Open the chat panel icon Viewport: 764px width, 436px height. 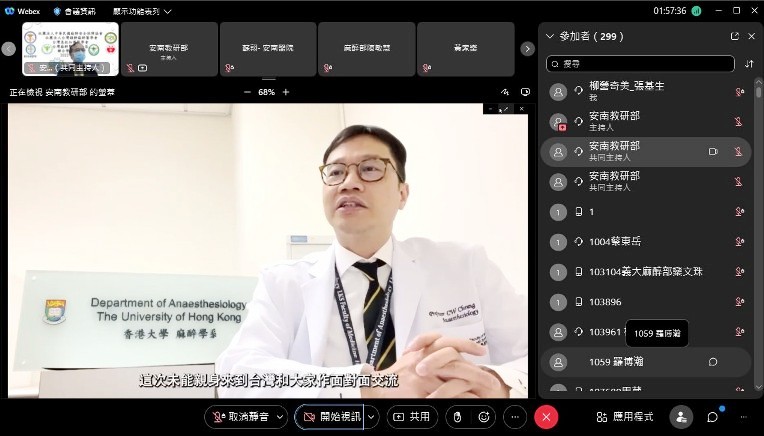(713, 417)
